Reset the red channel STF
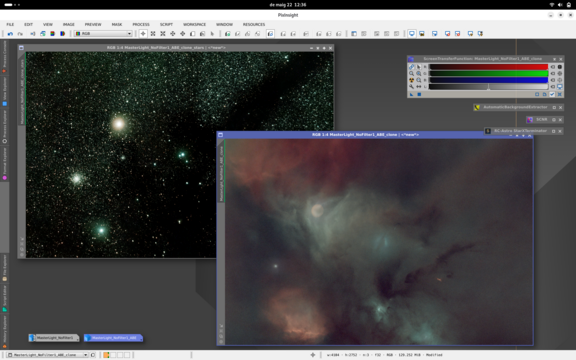Image resolution: width=576 pixels, height=360 pixels. tap(553, 67)
